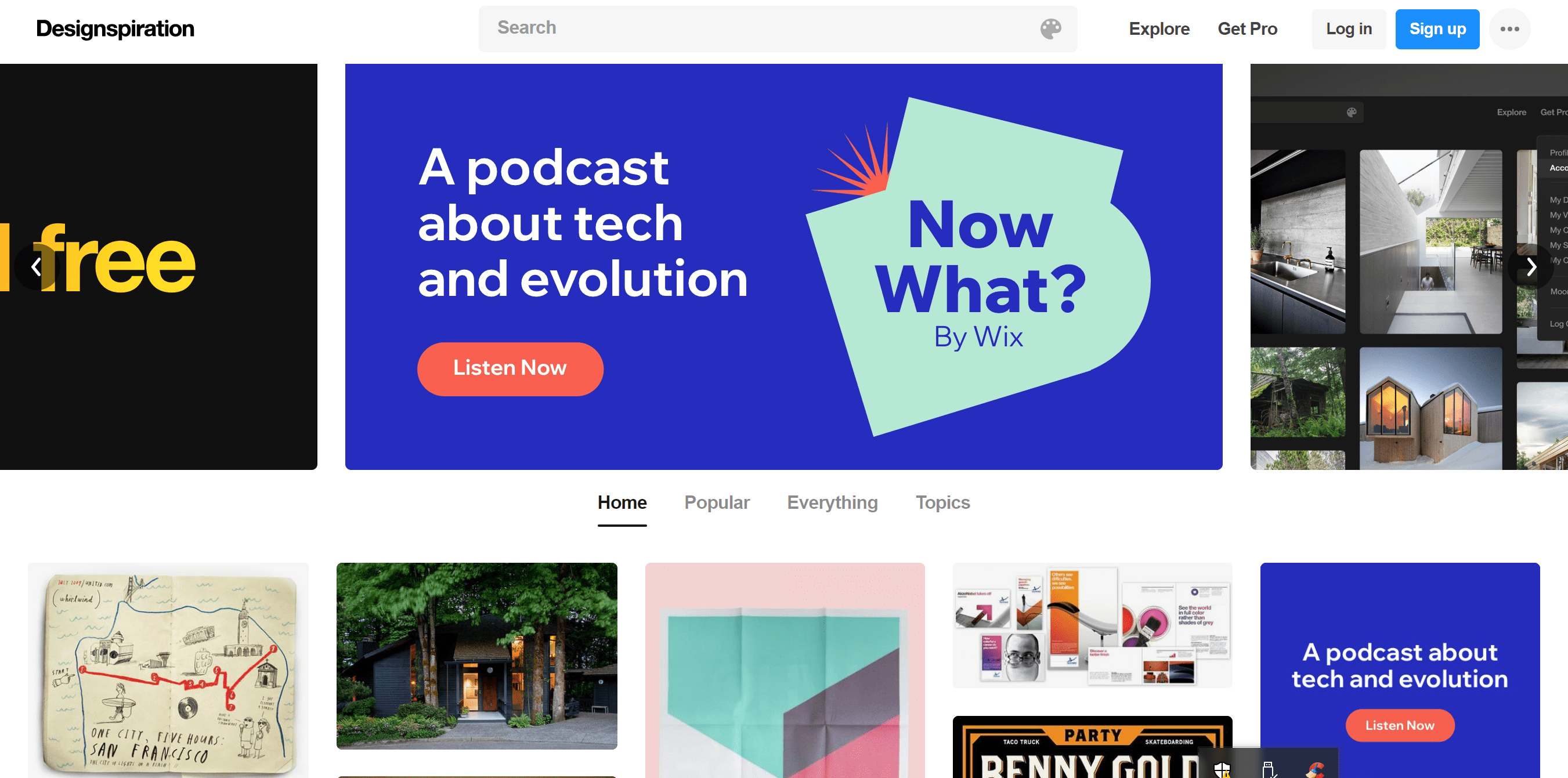Open the color palette search icon
This screenshot has height=778, width=1568.
click(x=1050, y=28)
